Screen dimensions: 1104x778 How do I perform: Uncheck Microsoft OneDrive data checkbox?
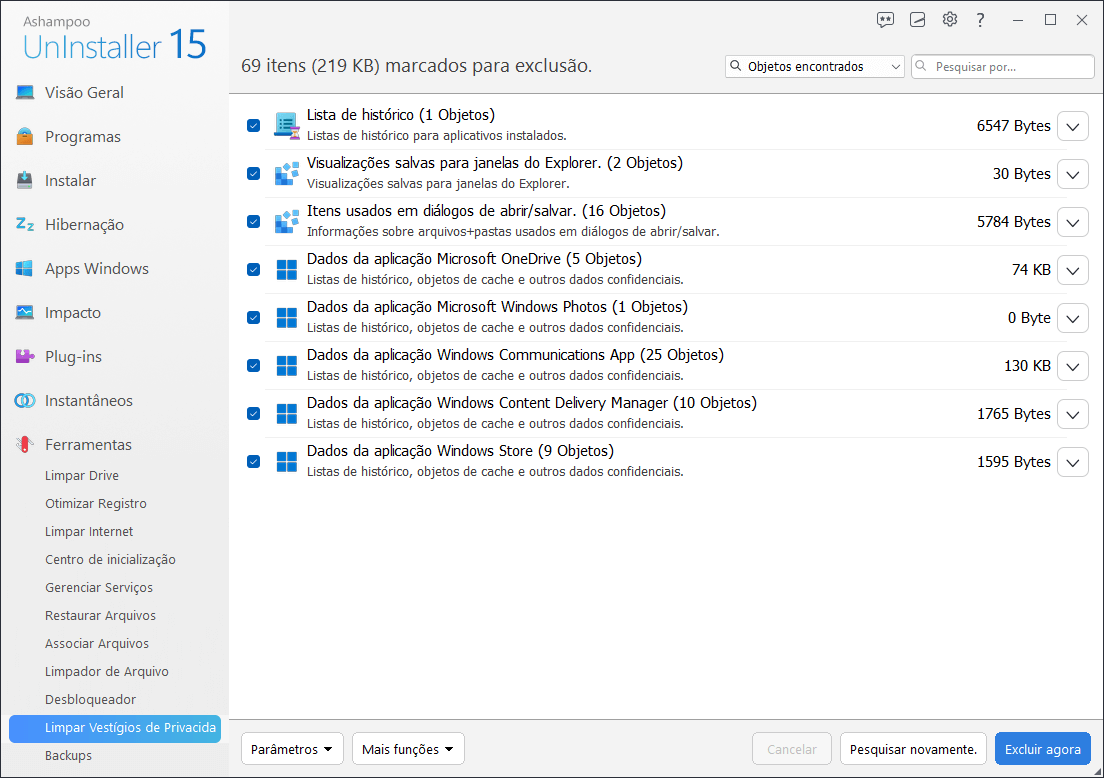[x=253, y=270]
